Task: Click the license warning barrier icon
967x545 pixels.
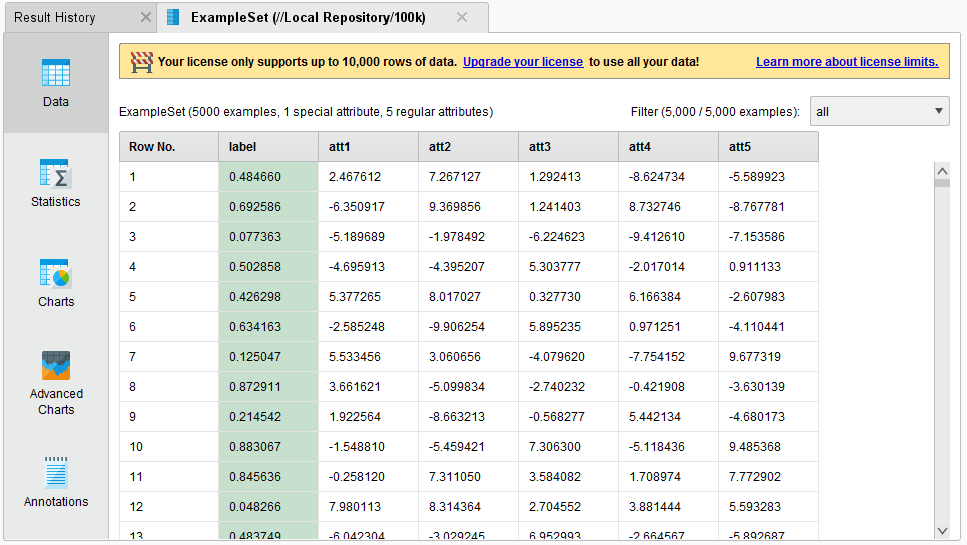Action: (141, 62)
